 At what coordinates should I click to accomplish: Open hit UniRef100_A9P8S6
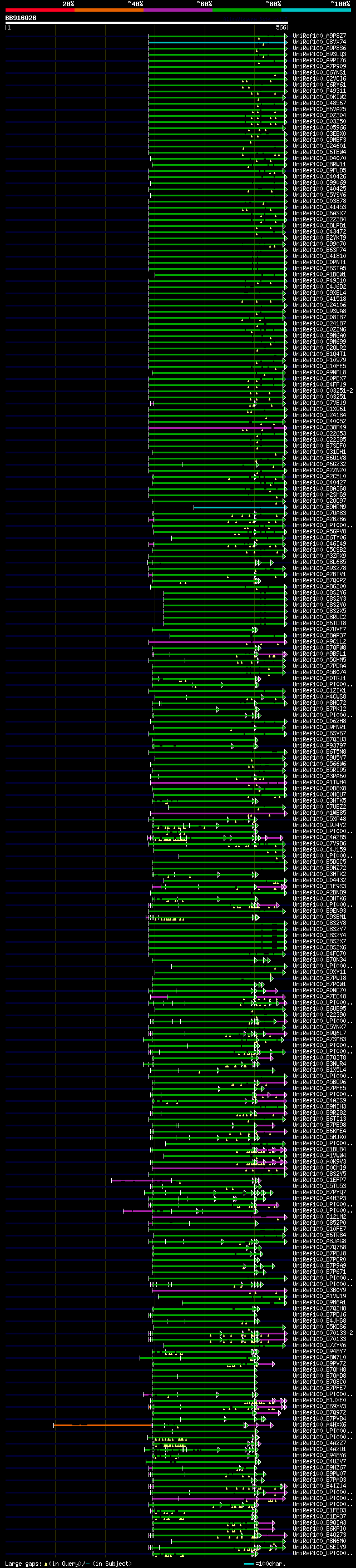319,48
